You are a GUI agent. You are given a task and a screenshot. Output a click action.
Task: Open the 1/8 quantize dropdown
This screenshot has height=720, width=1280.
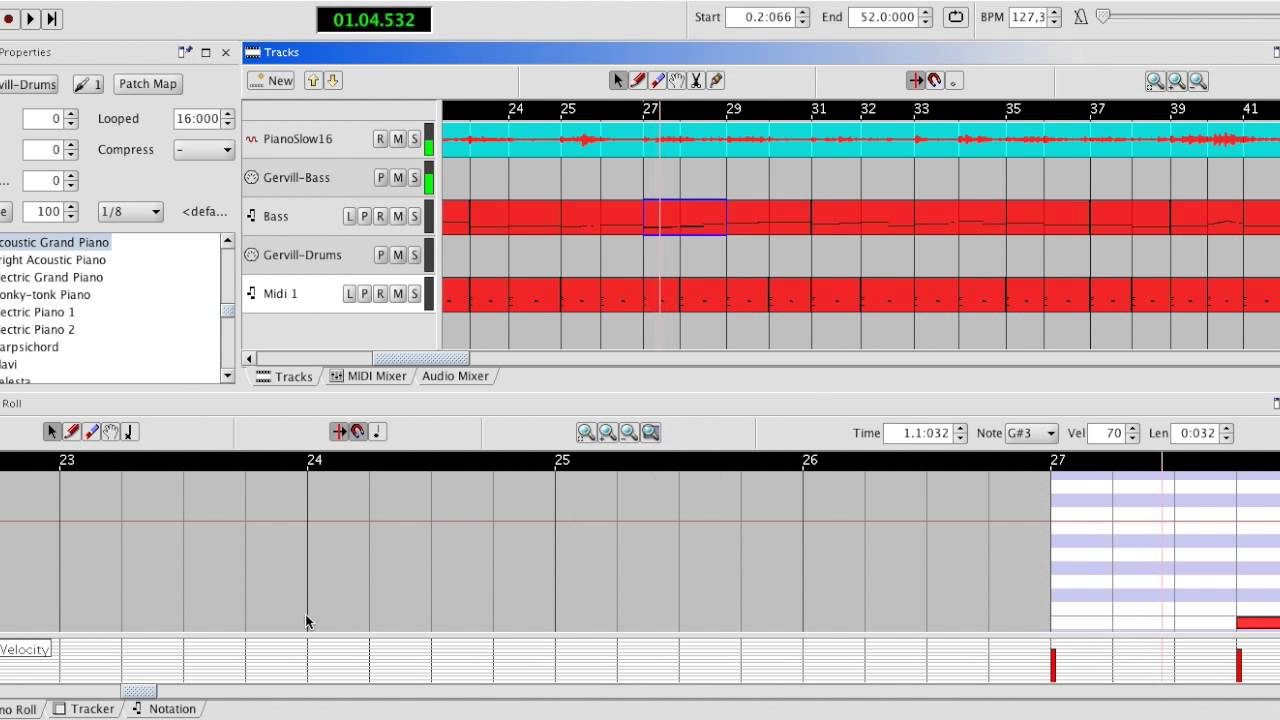point(131,212)
